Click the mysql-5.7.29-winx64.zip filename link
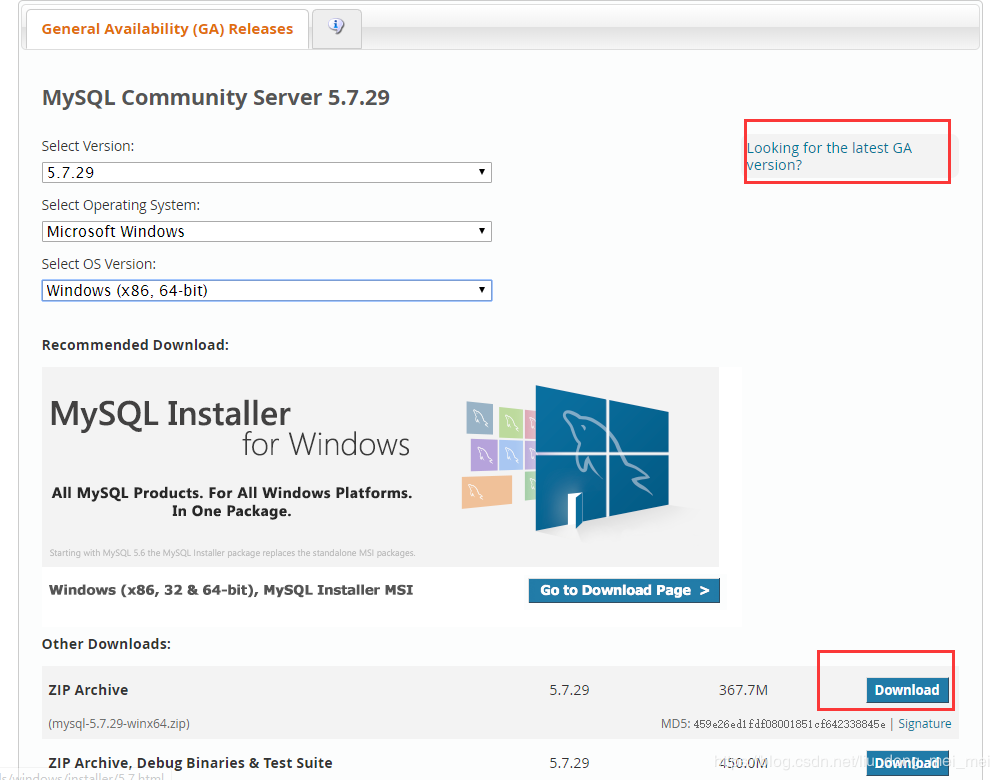This screenshot has height=780, width=999. [118, 723]
